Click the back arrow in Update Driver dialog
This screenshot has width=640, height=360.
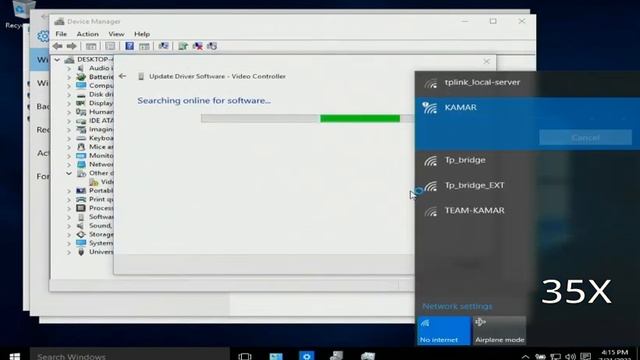[x=122, y=76]
